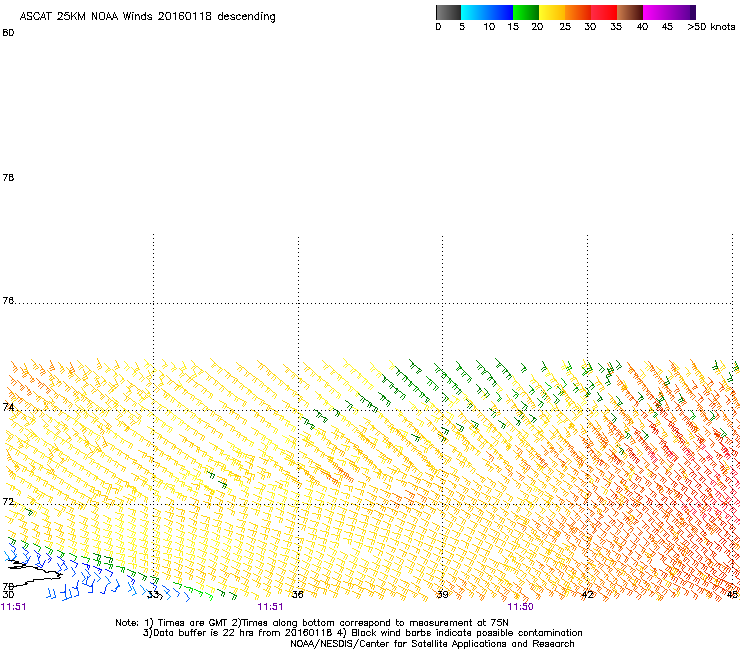Click the legend value '35'
The height and width of the screenshot is (650, 740).
click(x=616, y=27)
